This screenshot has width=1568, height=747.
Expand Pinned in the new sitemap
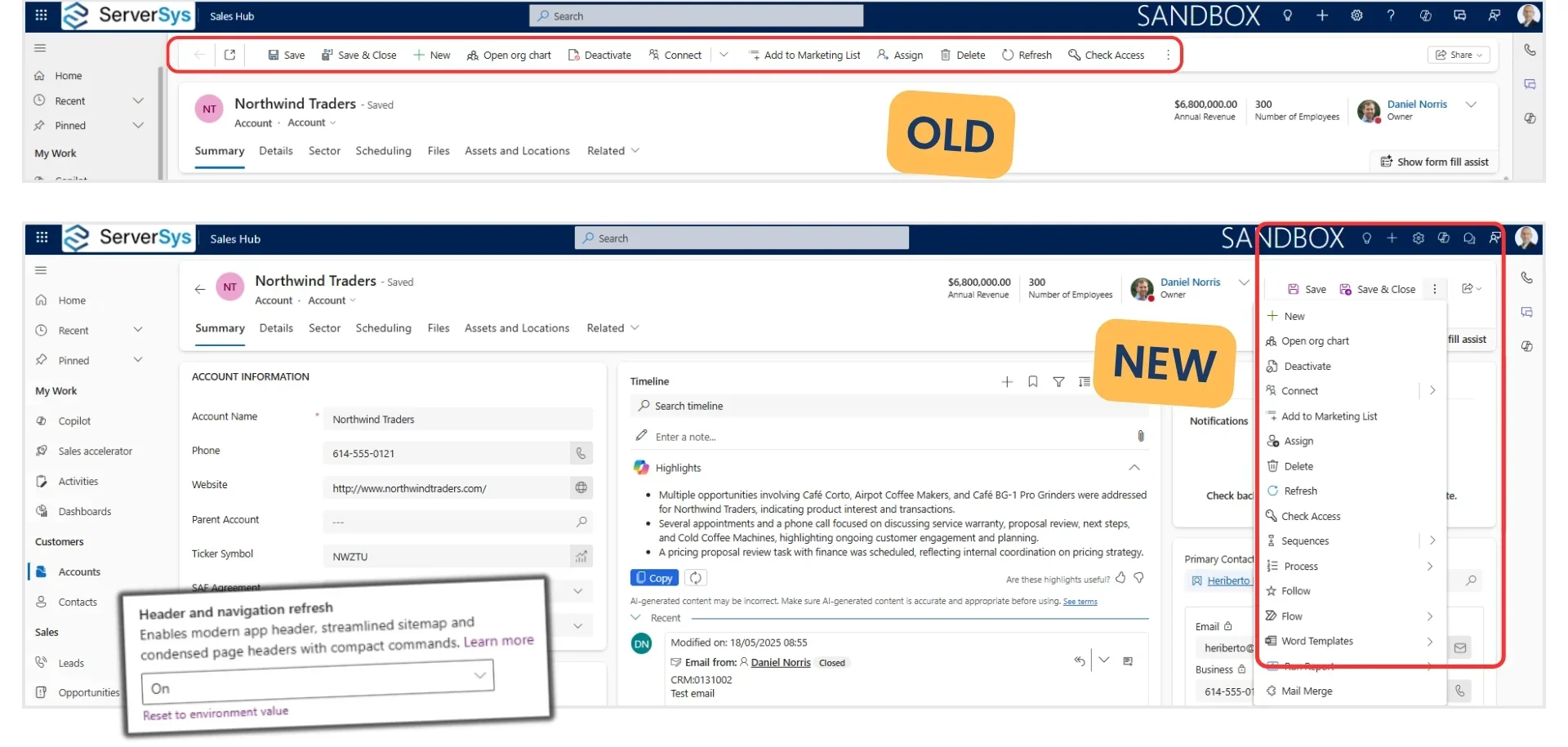coord(138,360)
